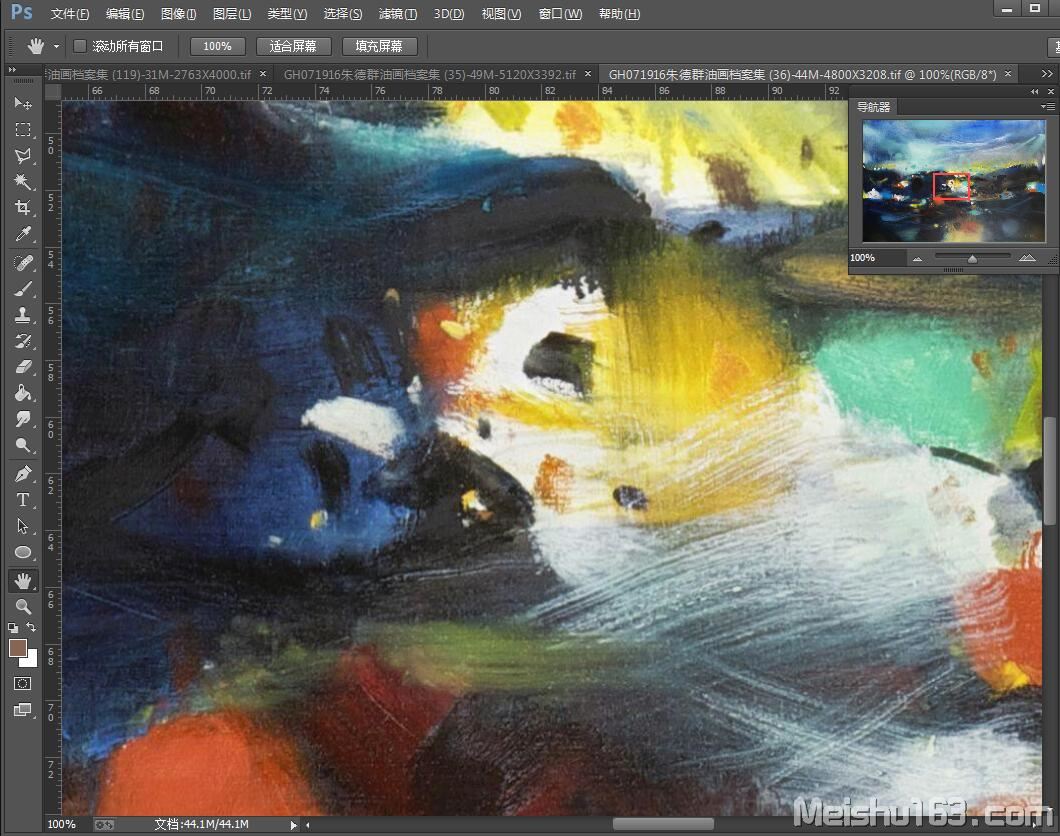This screenshot has height=836, width=1060.
Task: Open the 滤镜(T) menu
Action: pyautogui.click(x=398, y=14)
